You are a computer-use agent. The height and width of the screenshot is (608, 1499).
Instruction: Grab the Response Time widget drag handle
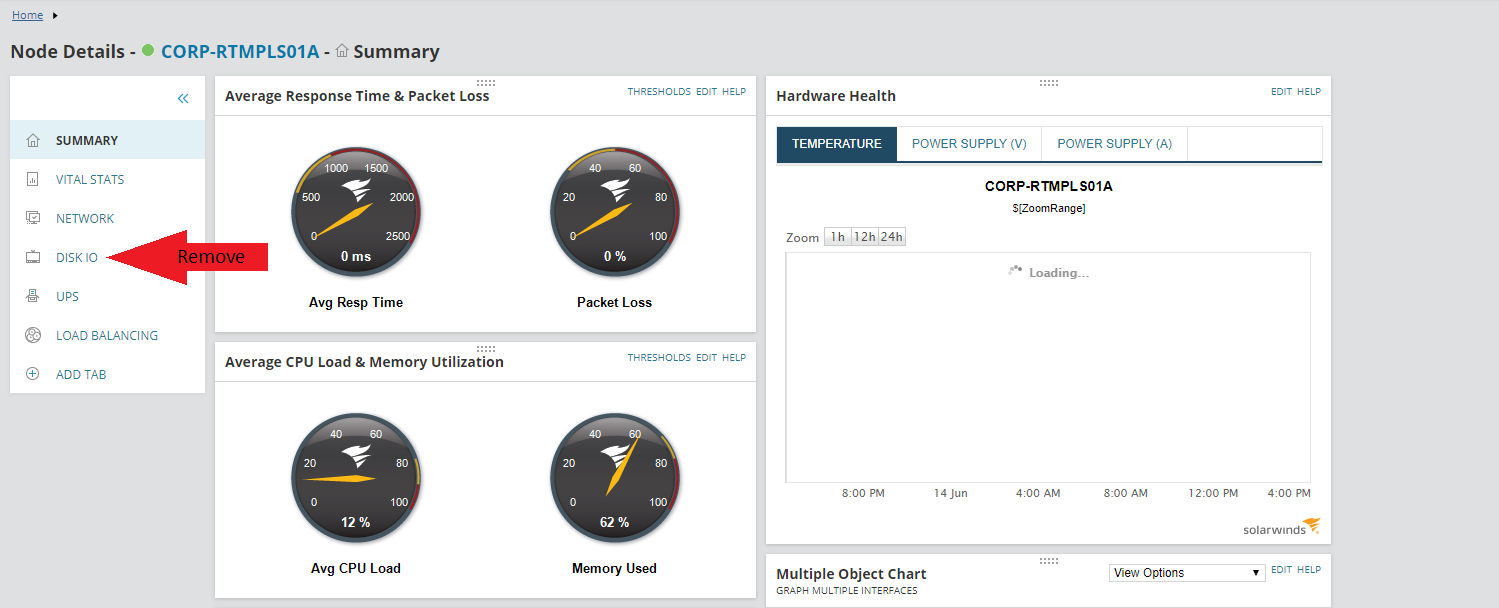coord(486,82)
